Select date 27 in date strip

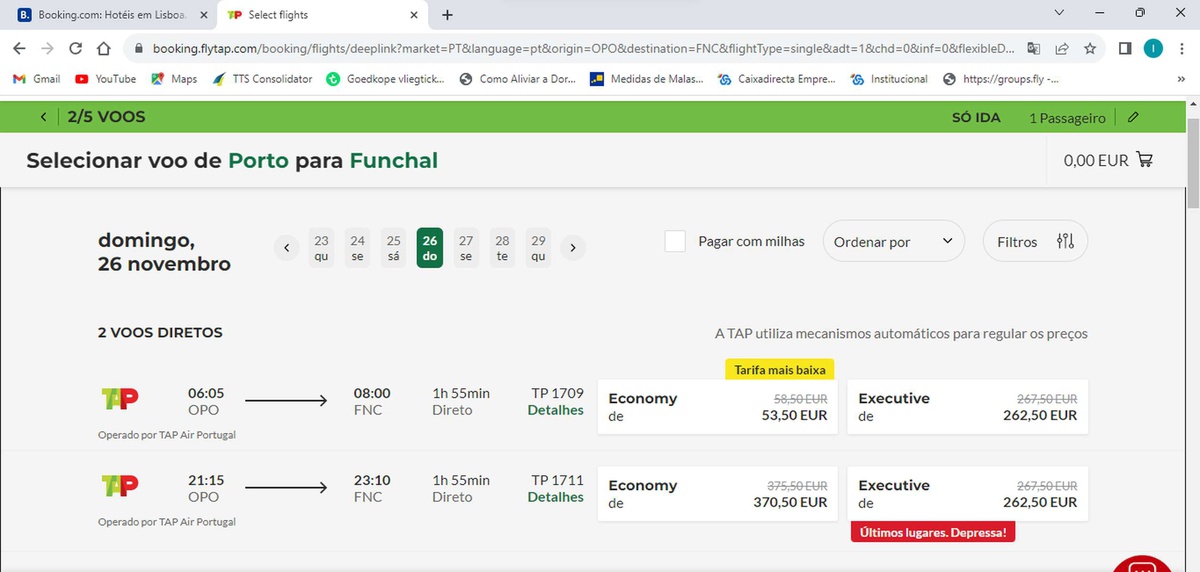click(466, 247)
